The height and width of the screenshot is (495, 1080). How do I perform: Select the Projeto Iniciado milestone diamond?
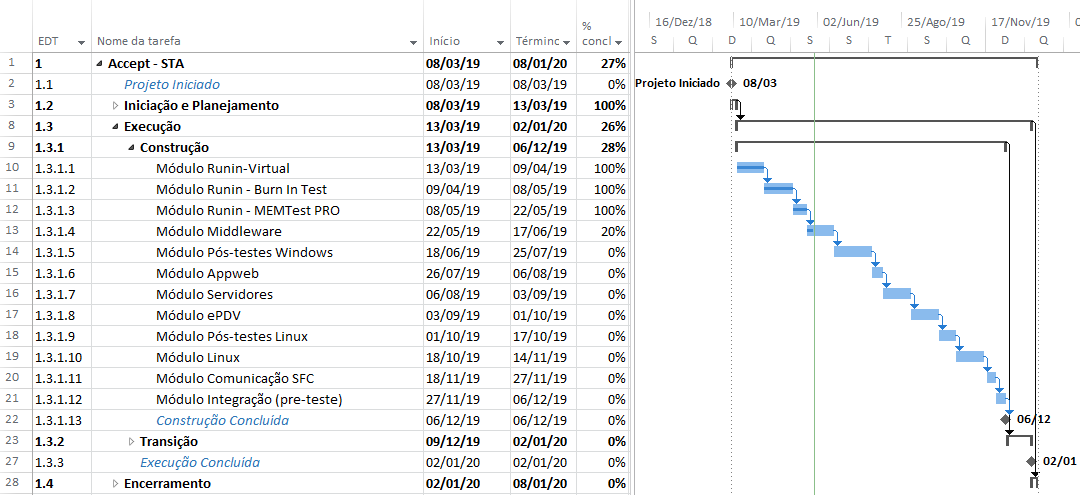pyautogui.click(x=731, y=83)
